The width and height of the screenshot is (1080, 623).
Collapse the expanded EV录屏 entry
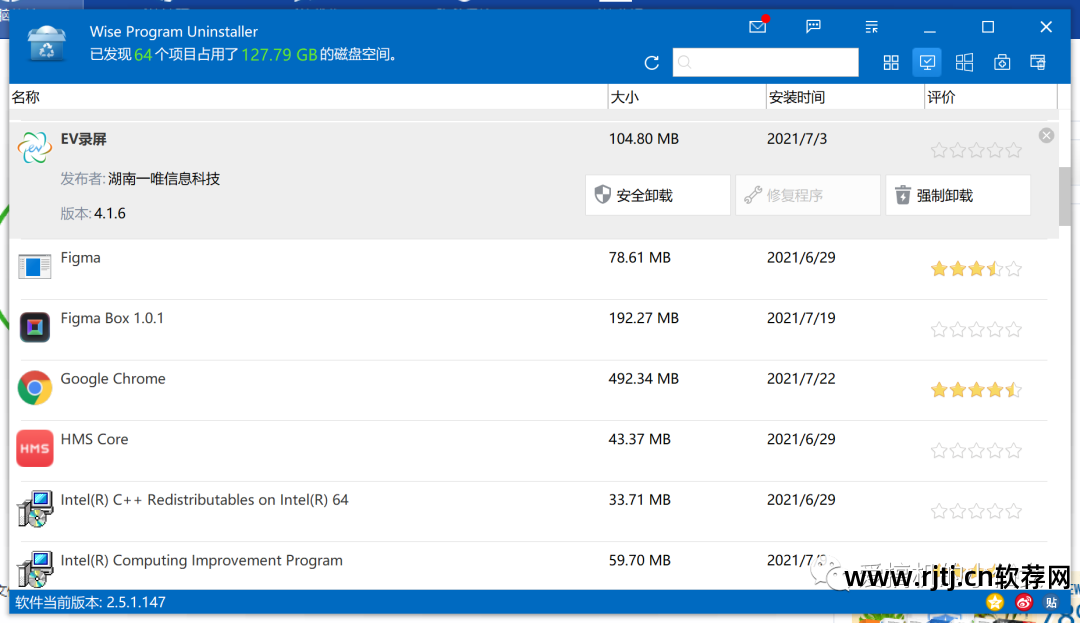[x=1046, y=136]
